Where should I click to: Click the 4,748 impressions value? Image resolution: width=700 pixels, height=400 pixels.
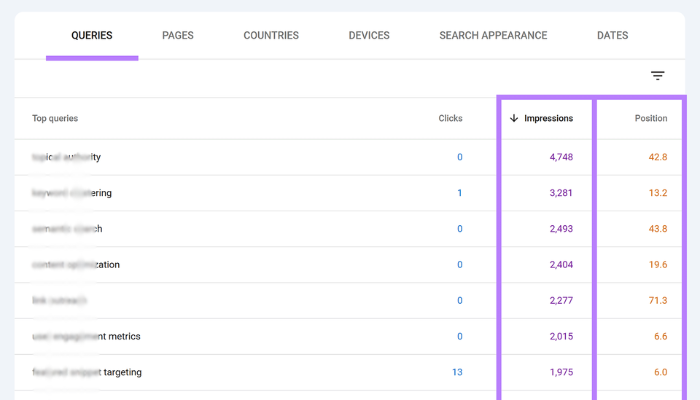[x=561, y=157]
